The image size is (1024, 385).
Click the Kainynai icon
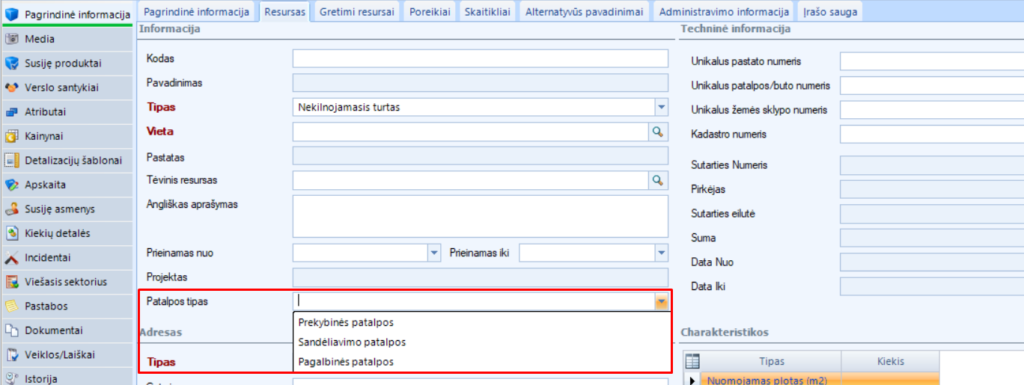click(11, 136)
